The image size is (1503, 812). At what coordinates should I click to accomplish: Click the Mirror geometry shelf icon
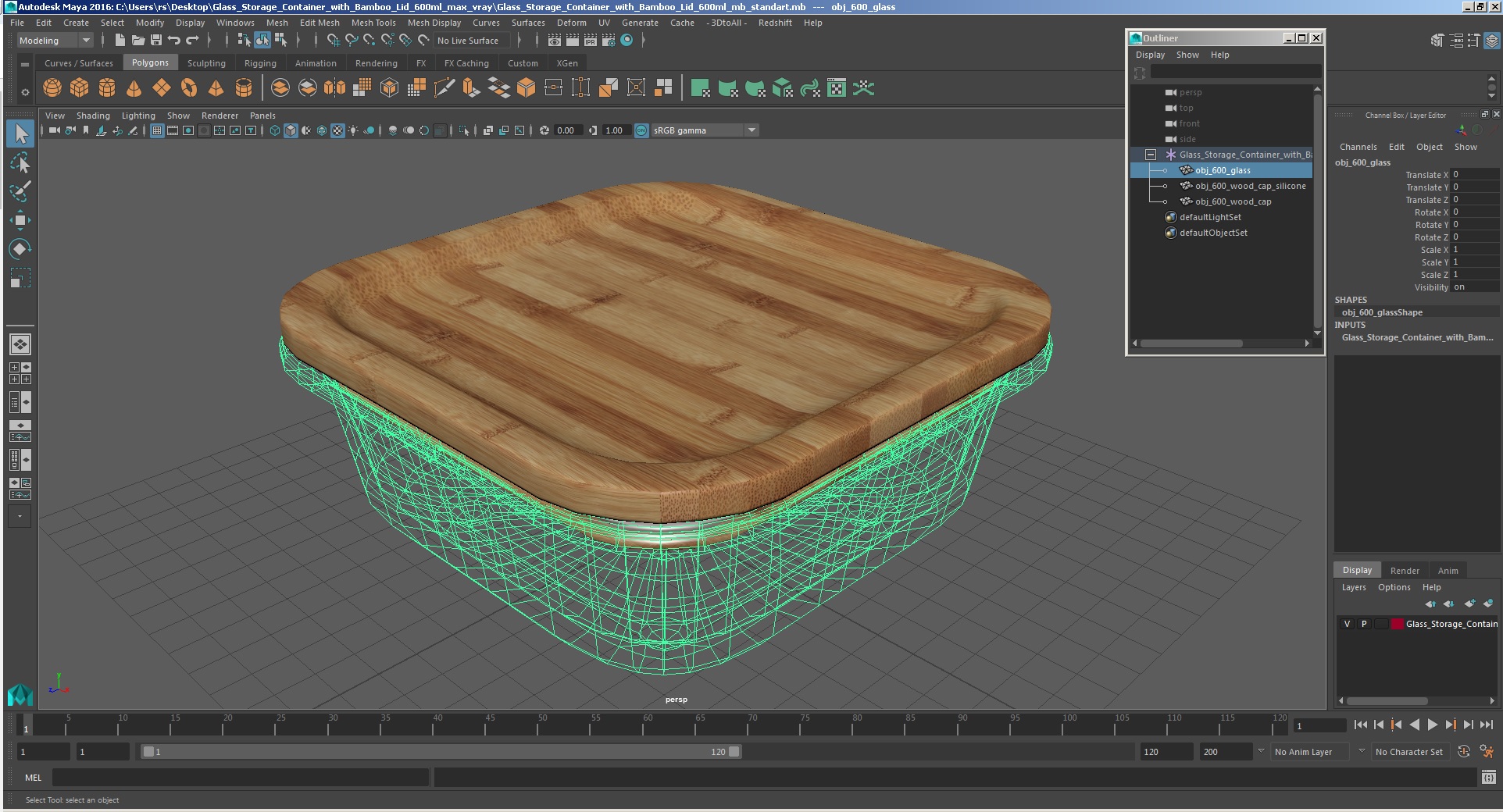[x=334, y=88]
